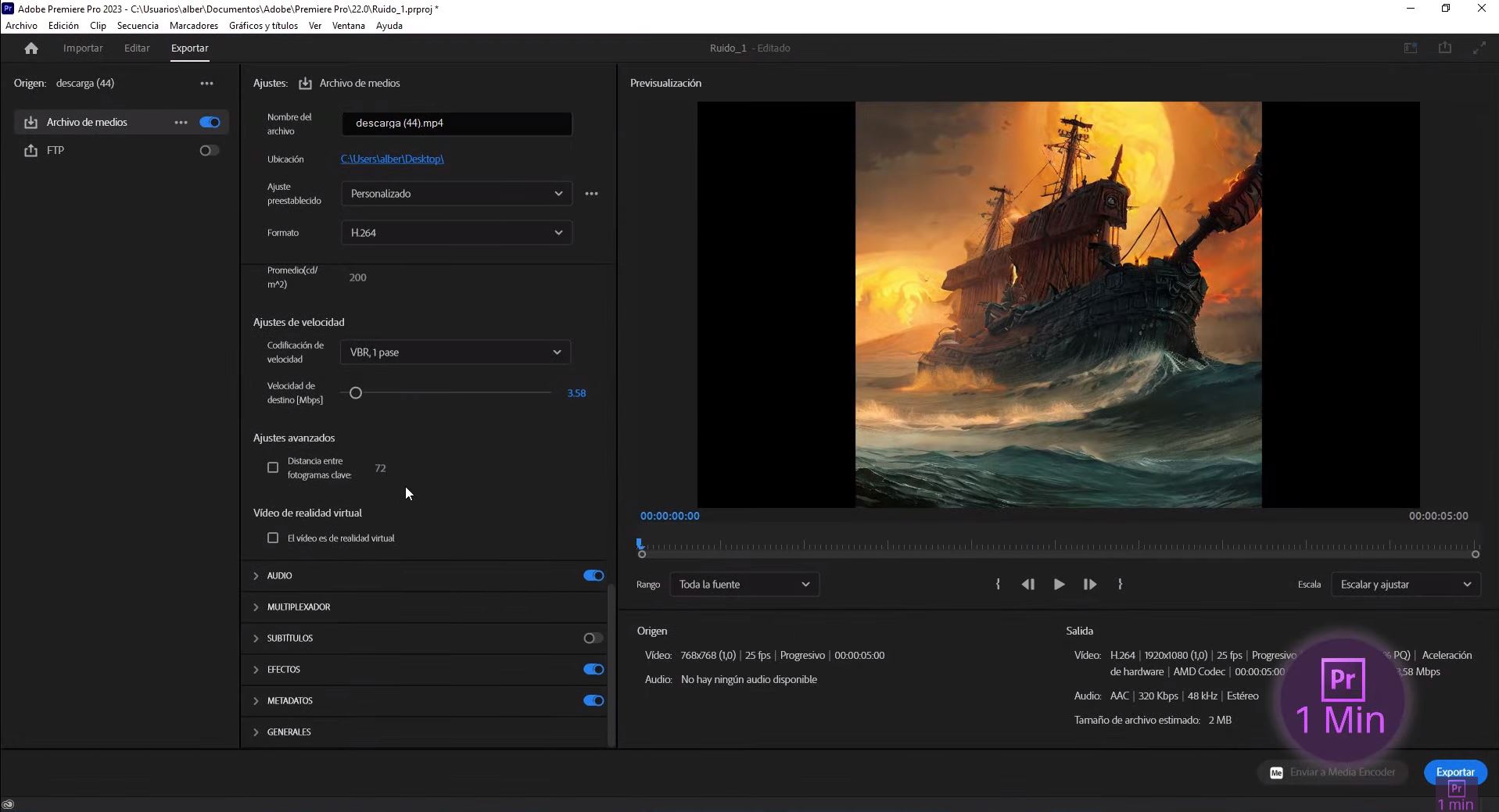
Task: Click the Velocidad de destino slider handle
Action: pyautogui.click(x=356, y=393)
